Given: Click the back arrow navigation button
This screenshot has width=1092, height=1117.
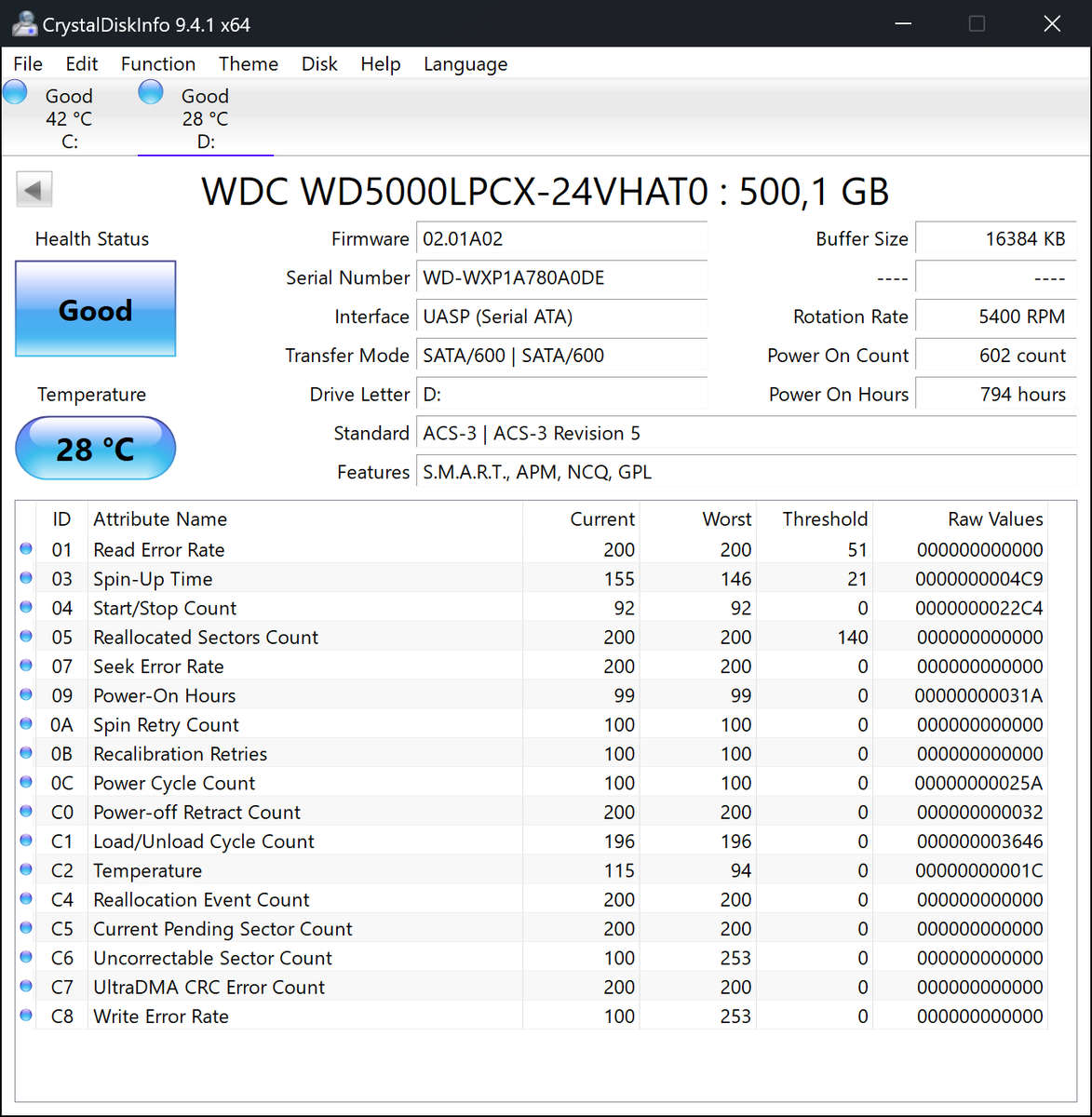Looking at the screenshot, I should point(34,188).
